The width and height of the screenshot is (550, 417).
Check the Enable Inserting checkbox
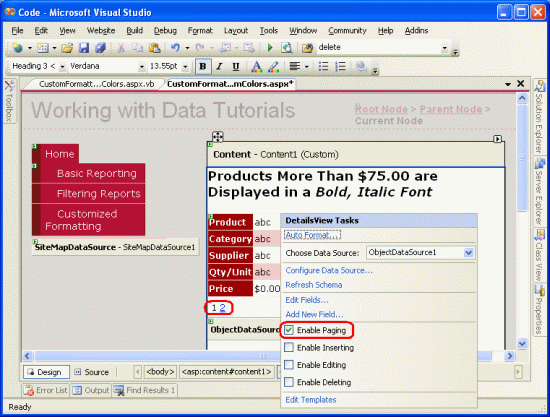(289, 347)
